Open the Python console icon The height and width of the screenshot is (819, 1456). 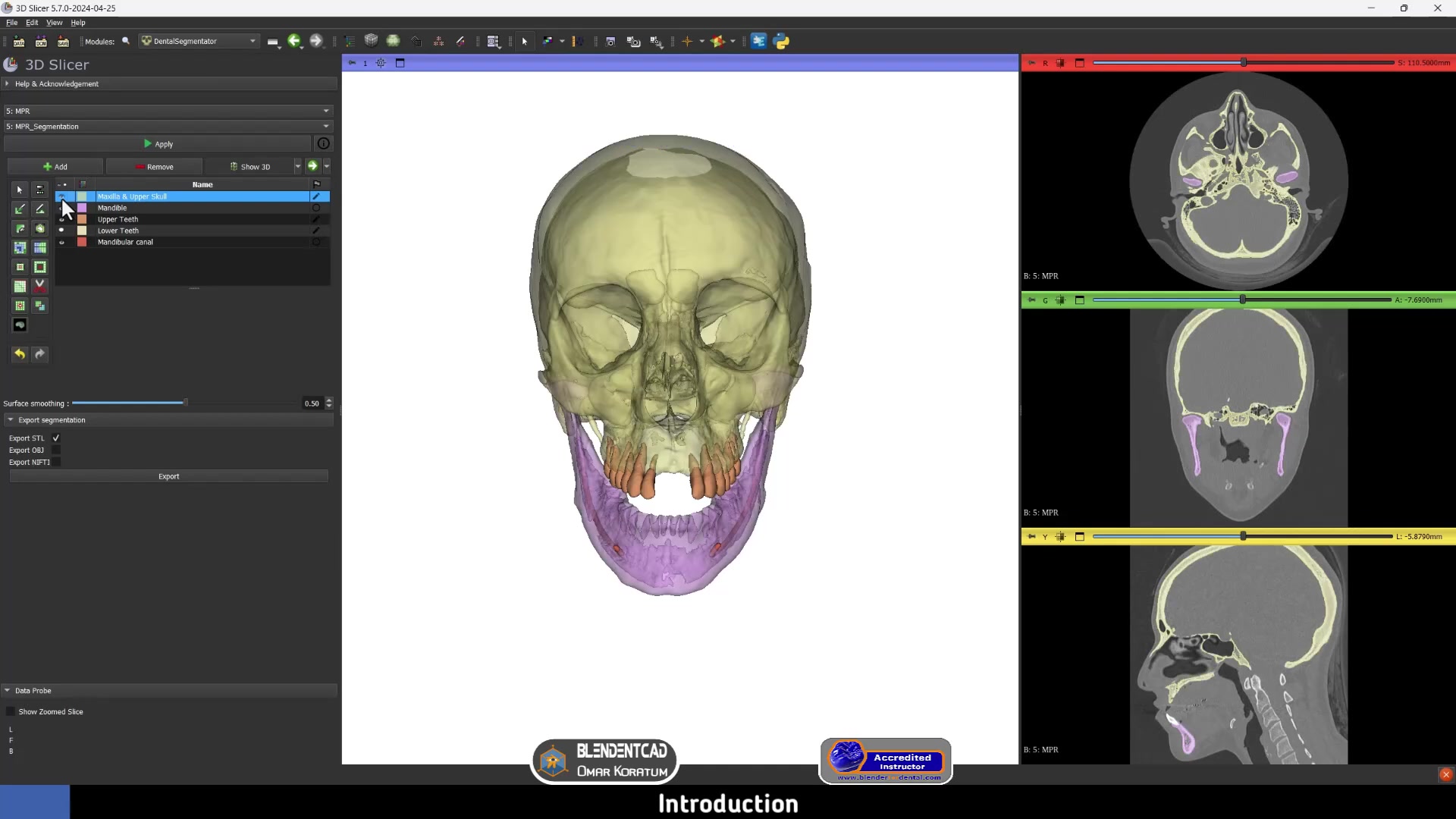click(x=781, y=41)
